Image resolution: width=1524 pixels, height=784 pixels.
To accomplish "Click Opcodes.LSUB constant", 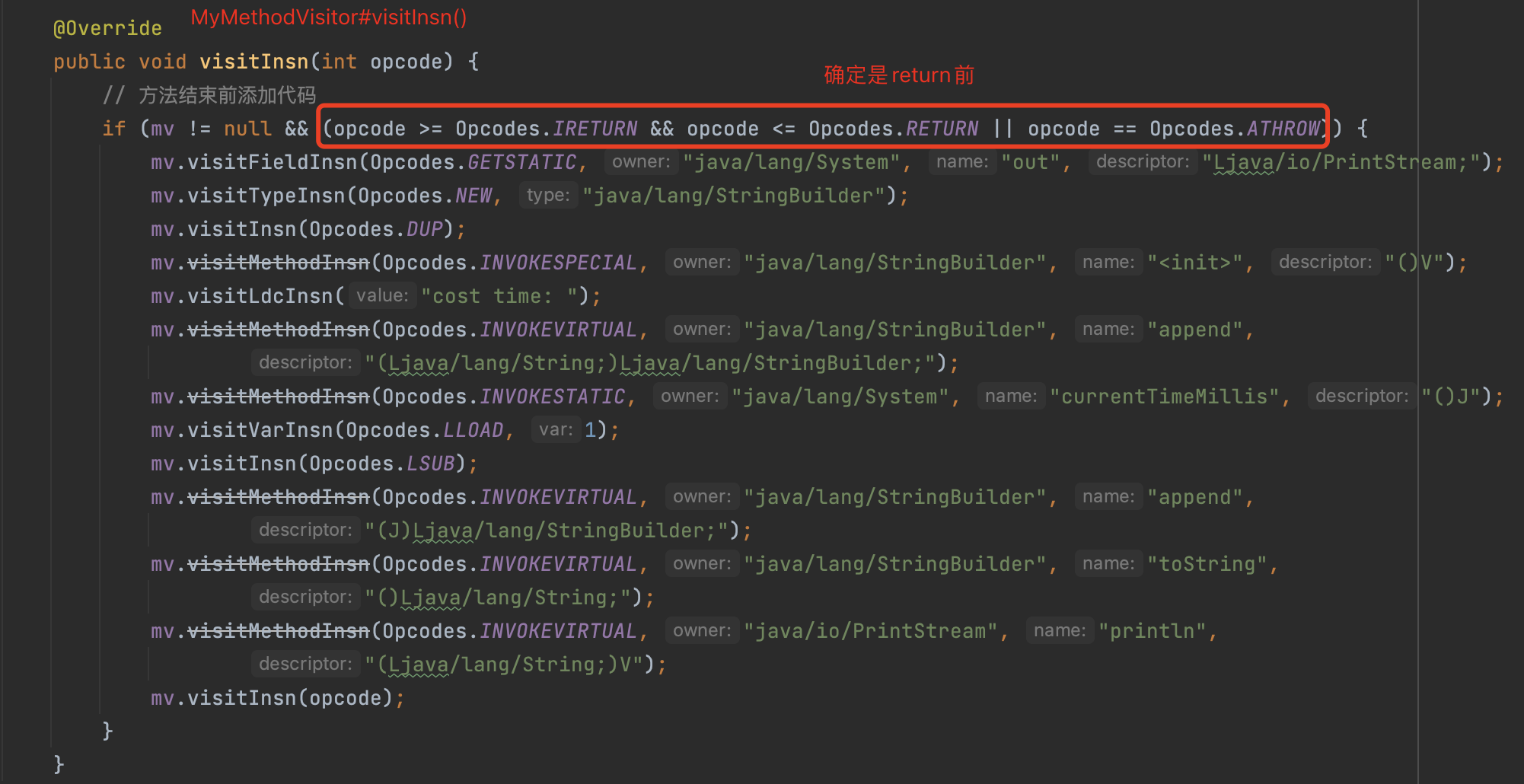I will click(382, 464).
